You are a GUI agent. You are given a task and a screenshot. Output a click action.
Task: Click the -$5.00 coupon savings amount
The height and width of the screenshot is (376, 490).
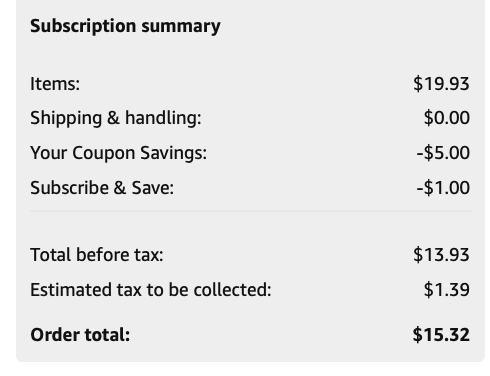click(x=443, y=153)
